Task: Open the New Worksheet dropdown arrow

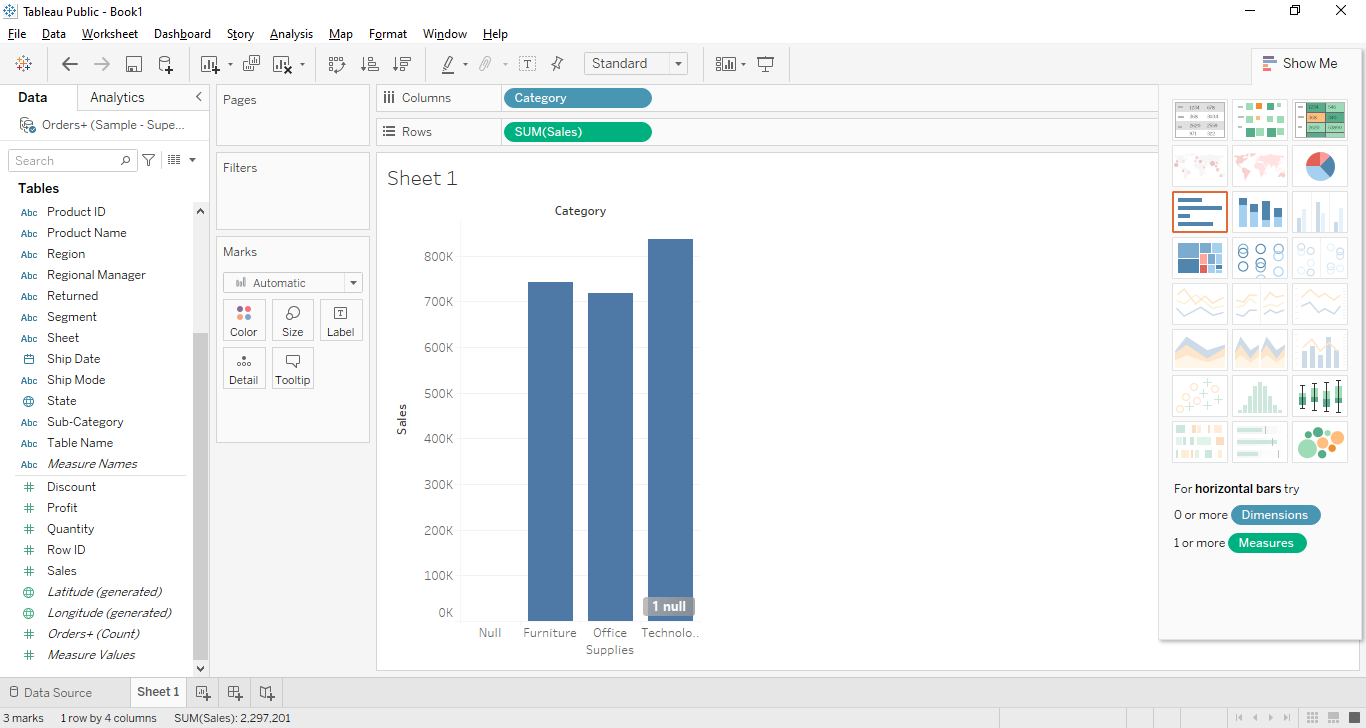Action: 230,65
